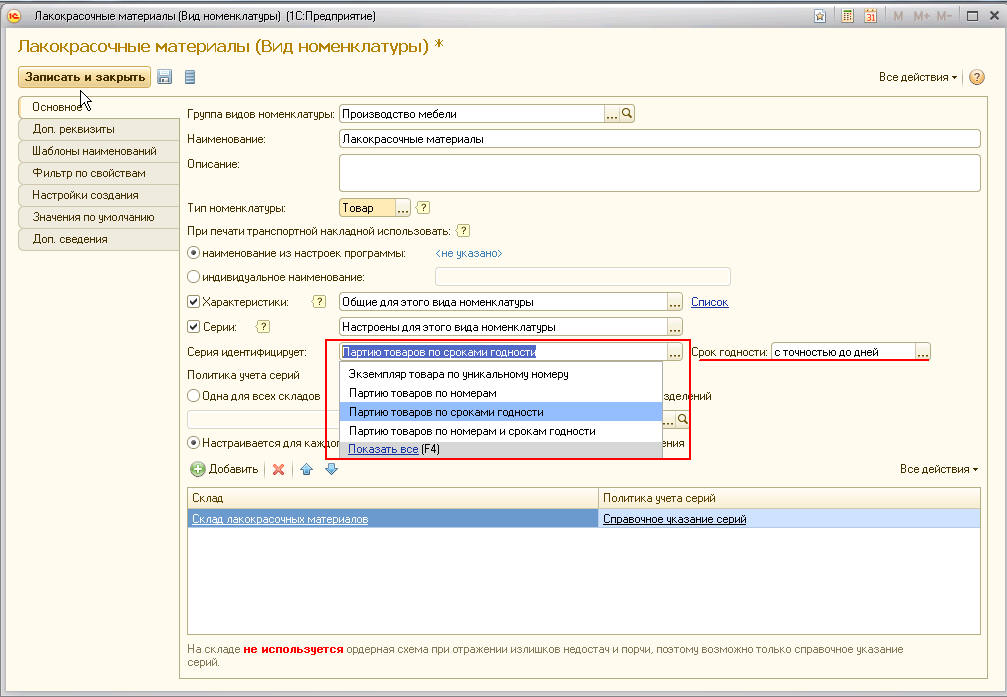Click the 1C application logo icon
Viewport: 1007px width, 697px height.
pyautogui.click(x=14, y=16)
